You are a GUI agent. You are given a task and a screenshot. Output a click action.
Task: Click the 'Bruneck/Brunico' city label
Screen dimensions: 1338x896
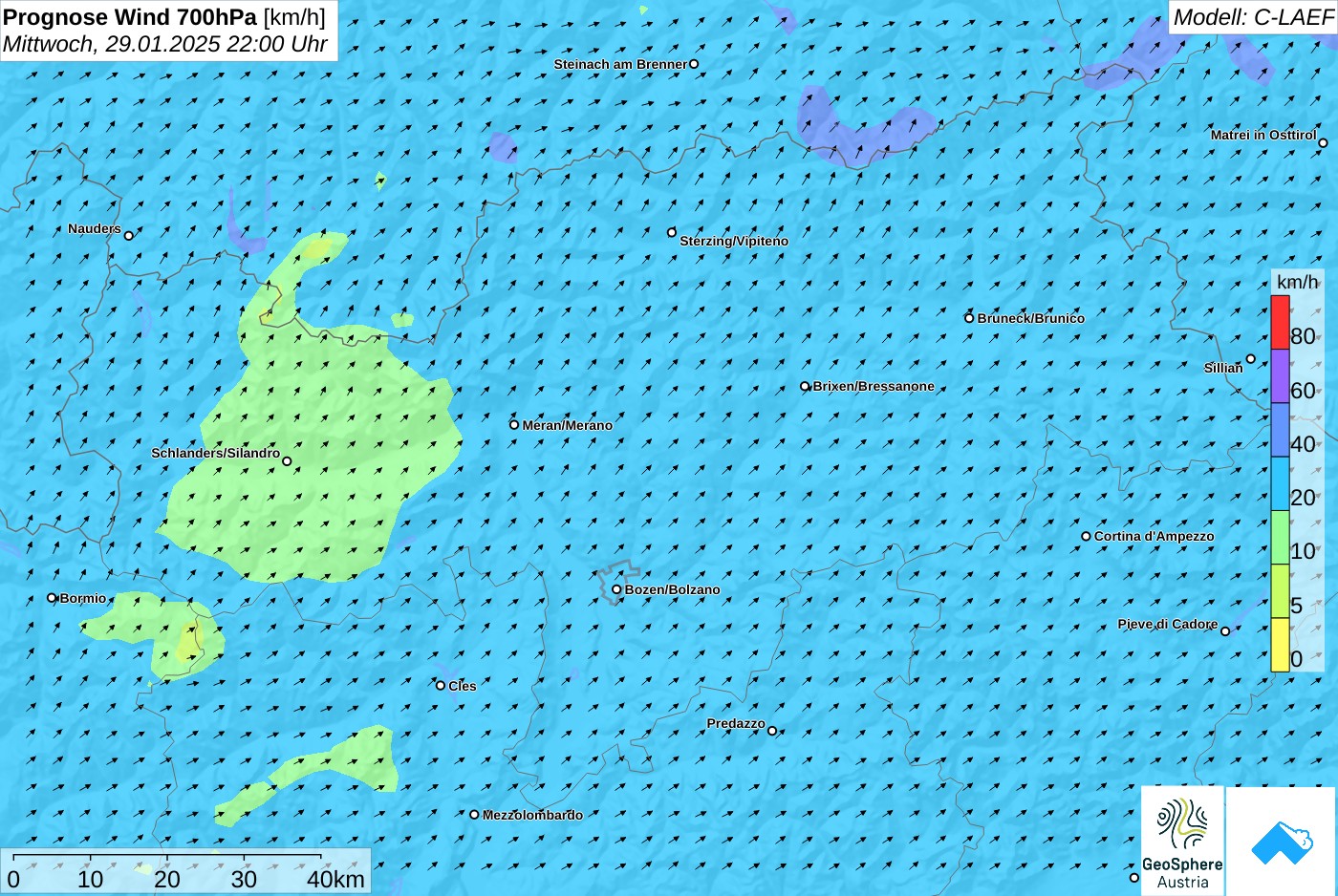[1031, 318]
